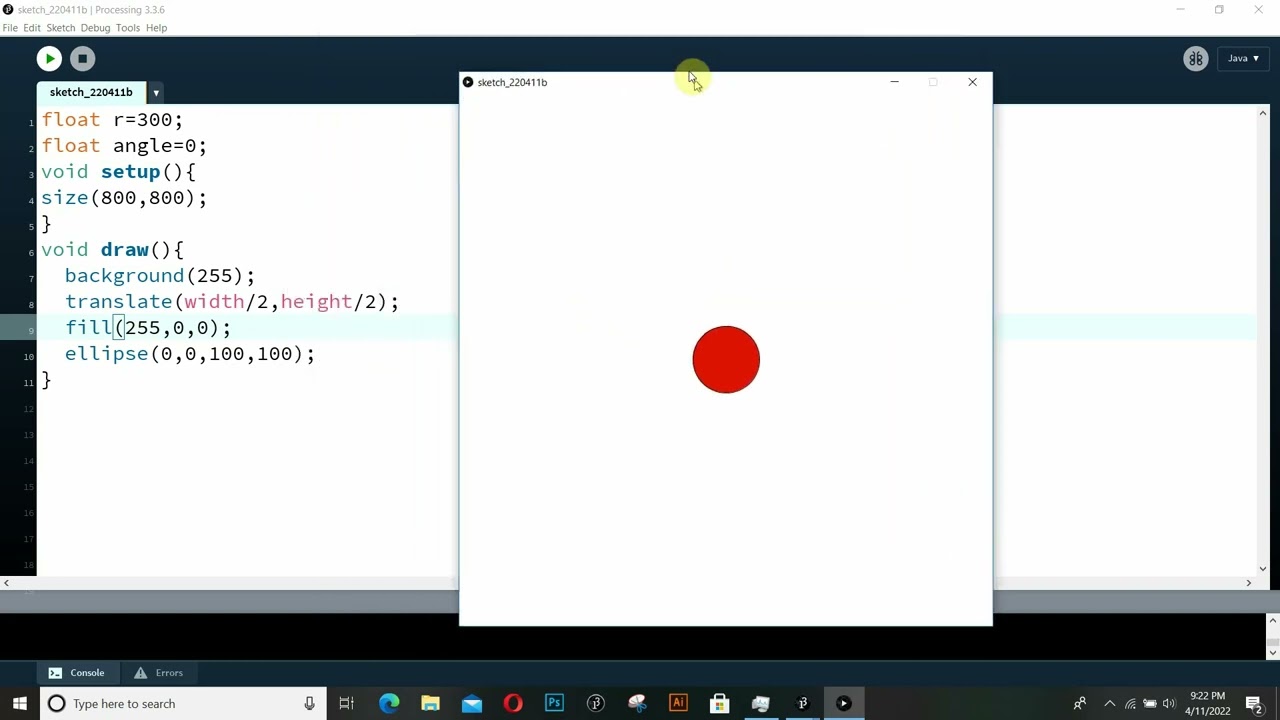The image size is (1280, 720).
Task: Launch Opera browser from the taskbar
Action: point(513,703)
